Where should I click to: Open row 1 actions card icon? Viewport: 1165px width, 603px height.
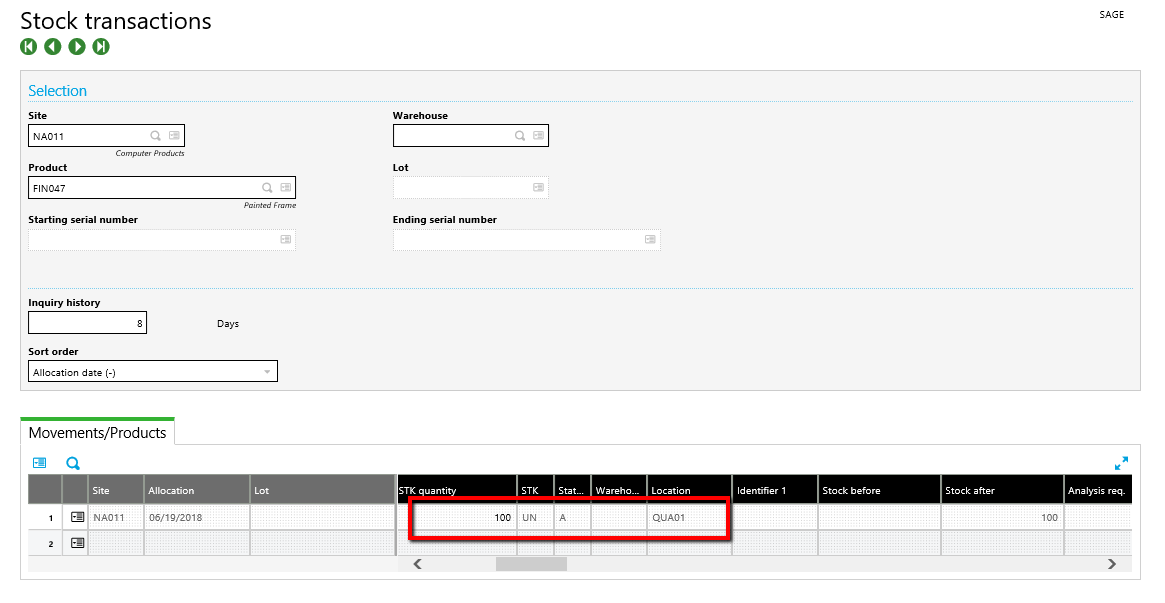77,517
